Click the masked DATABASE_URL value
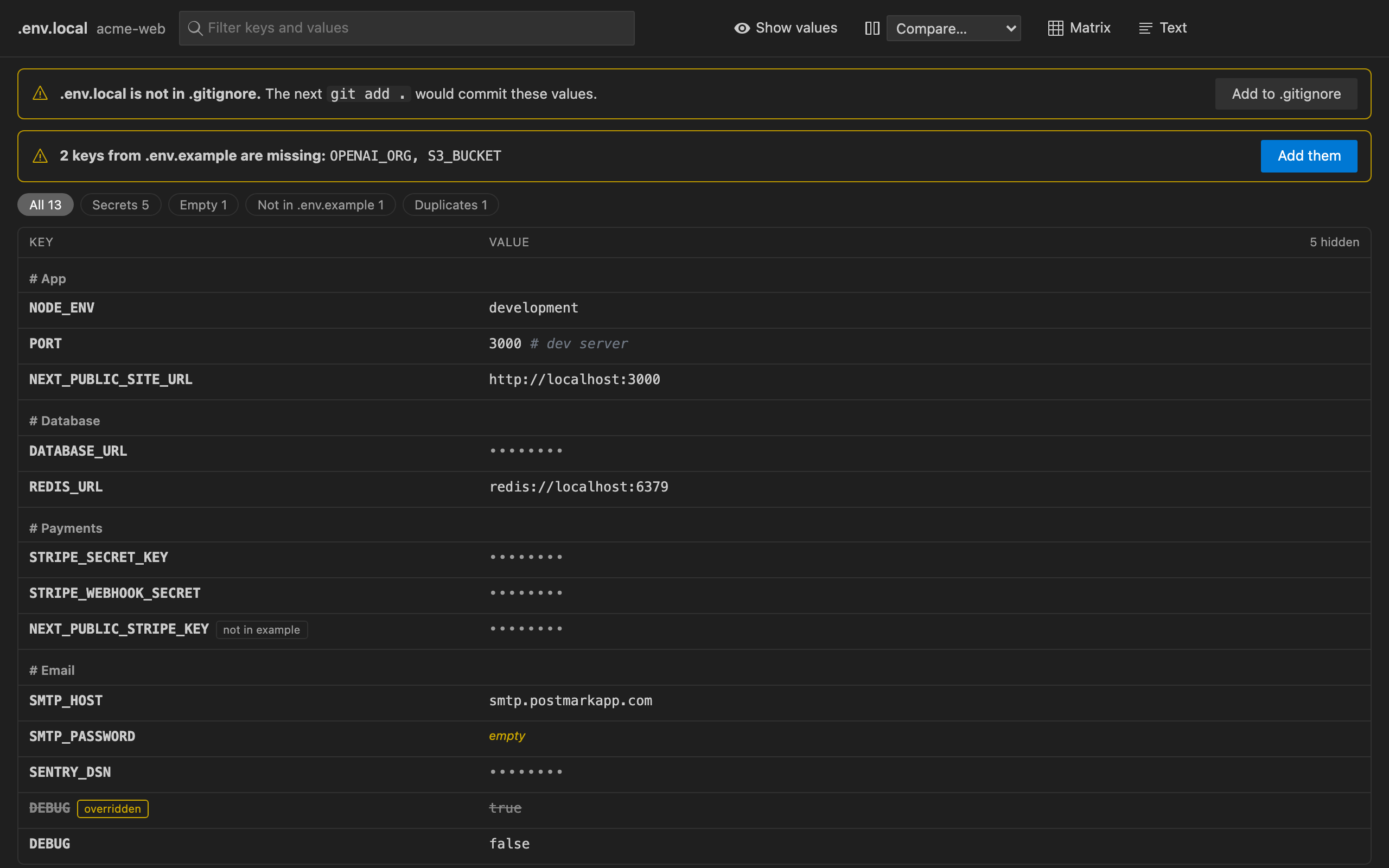Image resolution: width=1389 pixels, height=868 pixels. pos(526,451)
